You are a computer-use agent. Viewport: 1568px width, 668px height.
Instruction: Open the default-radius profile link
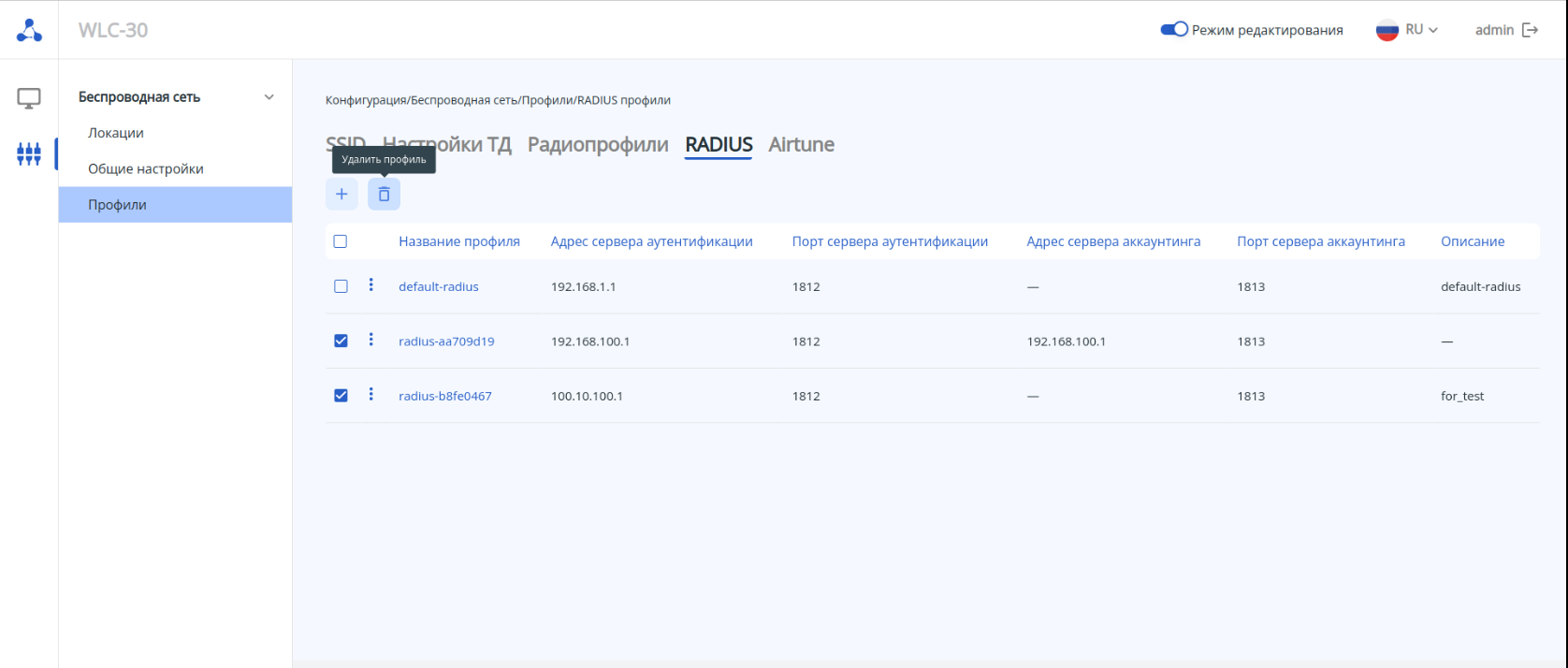(x=439, y=286)
